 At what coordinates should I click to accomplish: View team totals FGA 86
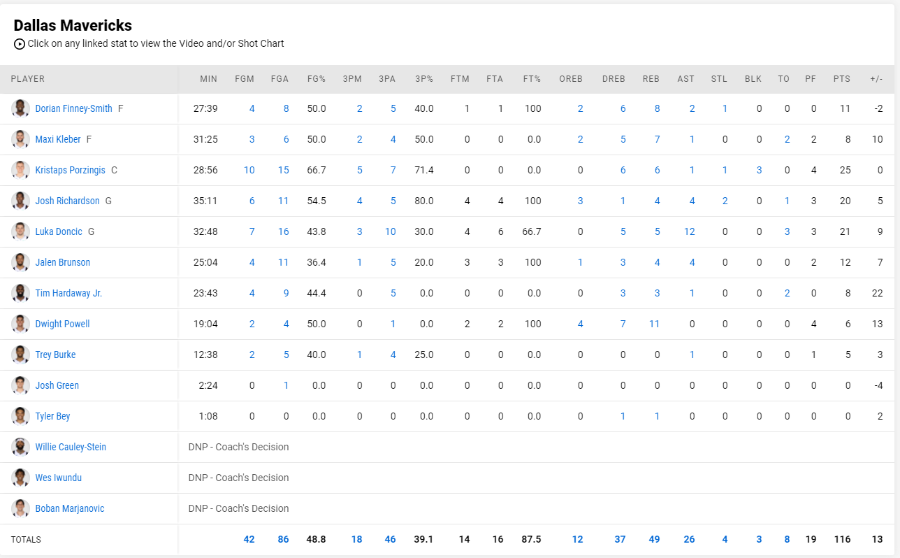[284, 539]
